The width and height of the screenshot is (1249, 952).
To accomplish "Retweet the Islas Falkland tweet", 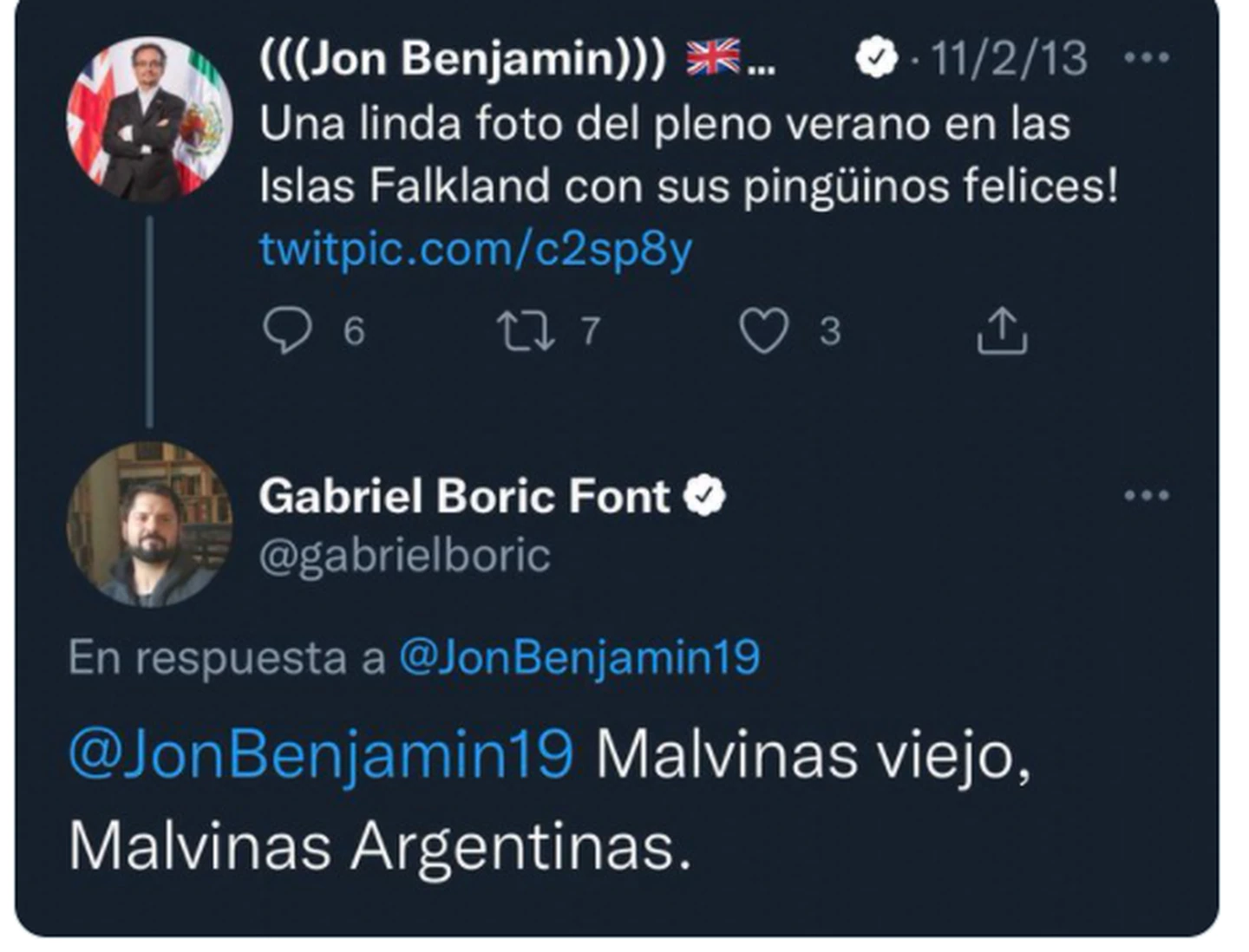I will pos(526,331).
